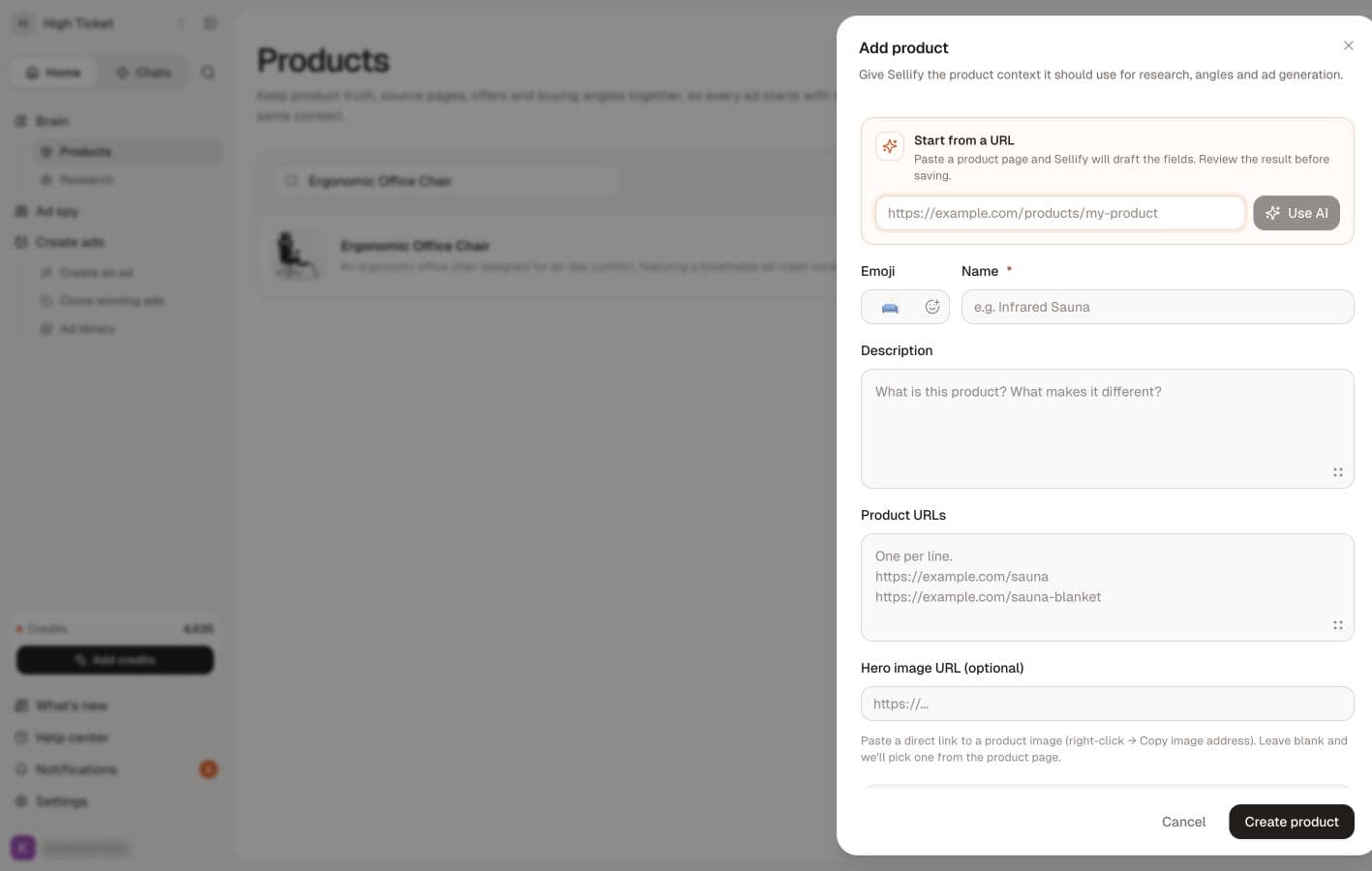This screenshot has width=1372, height=871.
Task: Grab the Description box resize handle
Action: point(1337,472)
